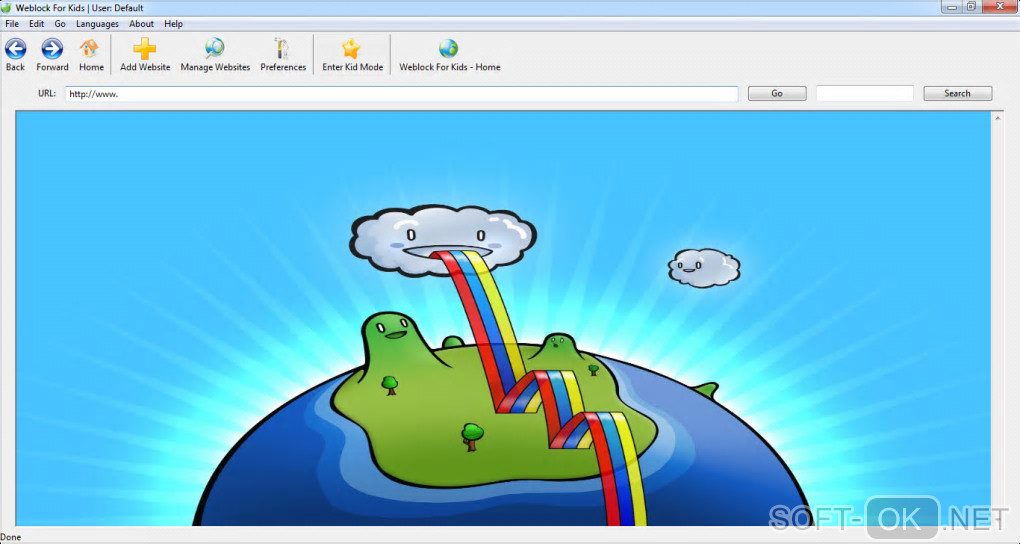
Task: Minimize the Weblock For Kids window
Action: click(952, 7)
